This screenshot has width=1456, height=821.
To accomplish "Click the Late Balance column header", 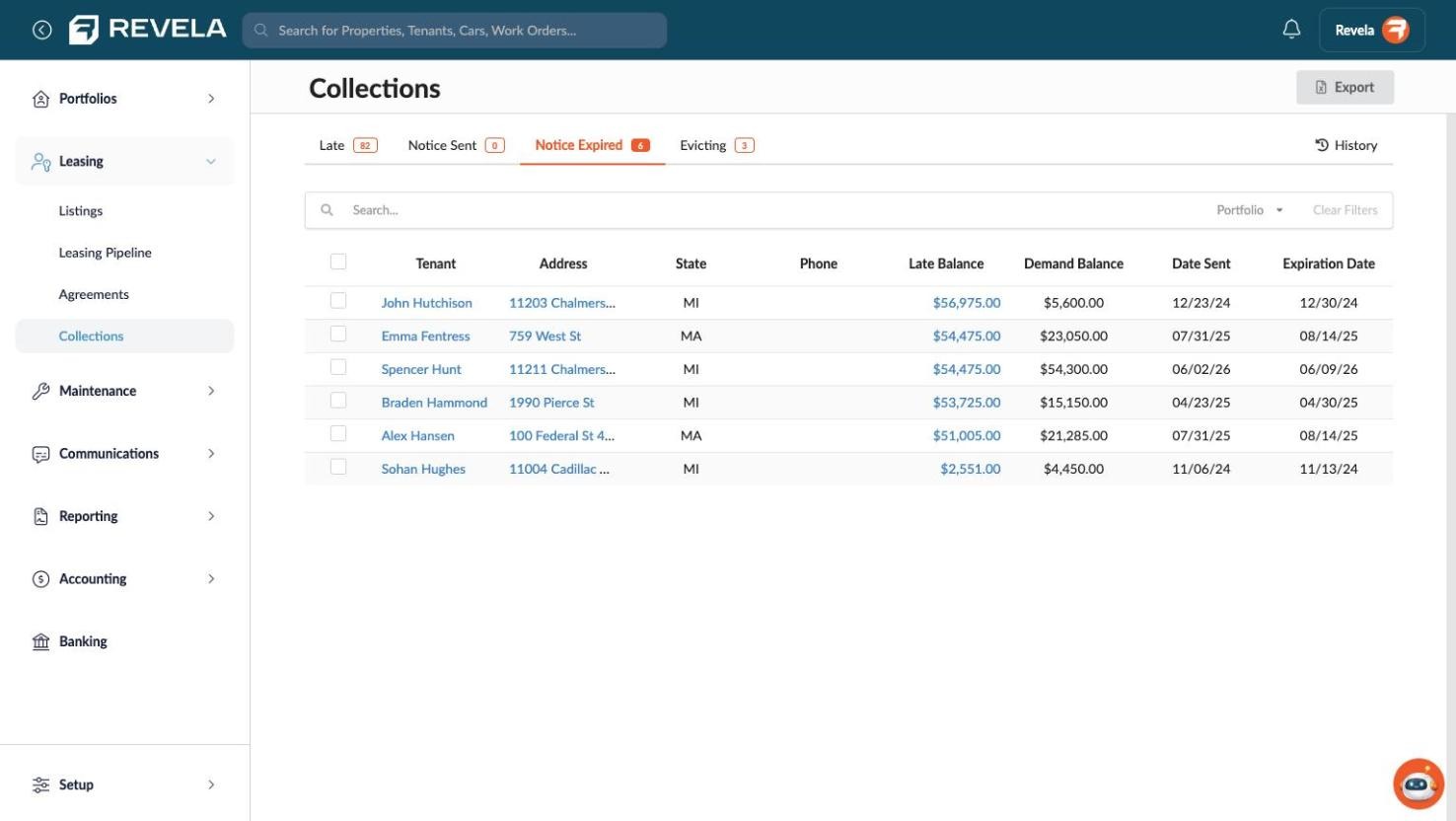I will coord(946,263).
